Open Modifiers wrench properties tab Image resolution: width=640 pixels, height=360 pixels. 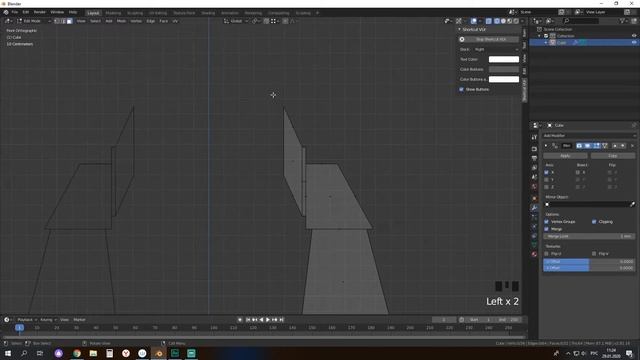coord(534,208)
